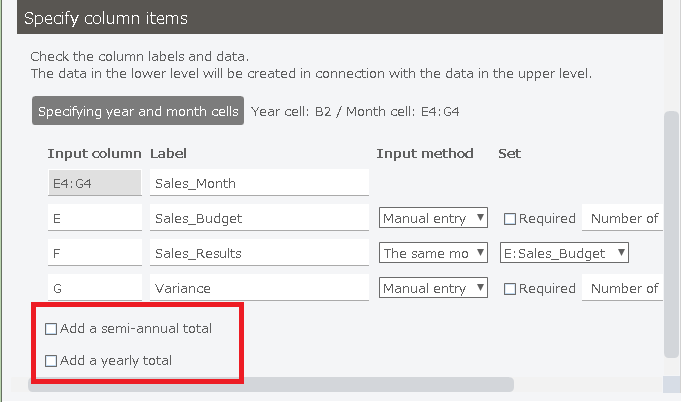
Task: Enable the 'Add a semi-annual total' checkbox
Action: pos(52,329)
